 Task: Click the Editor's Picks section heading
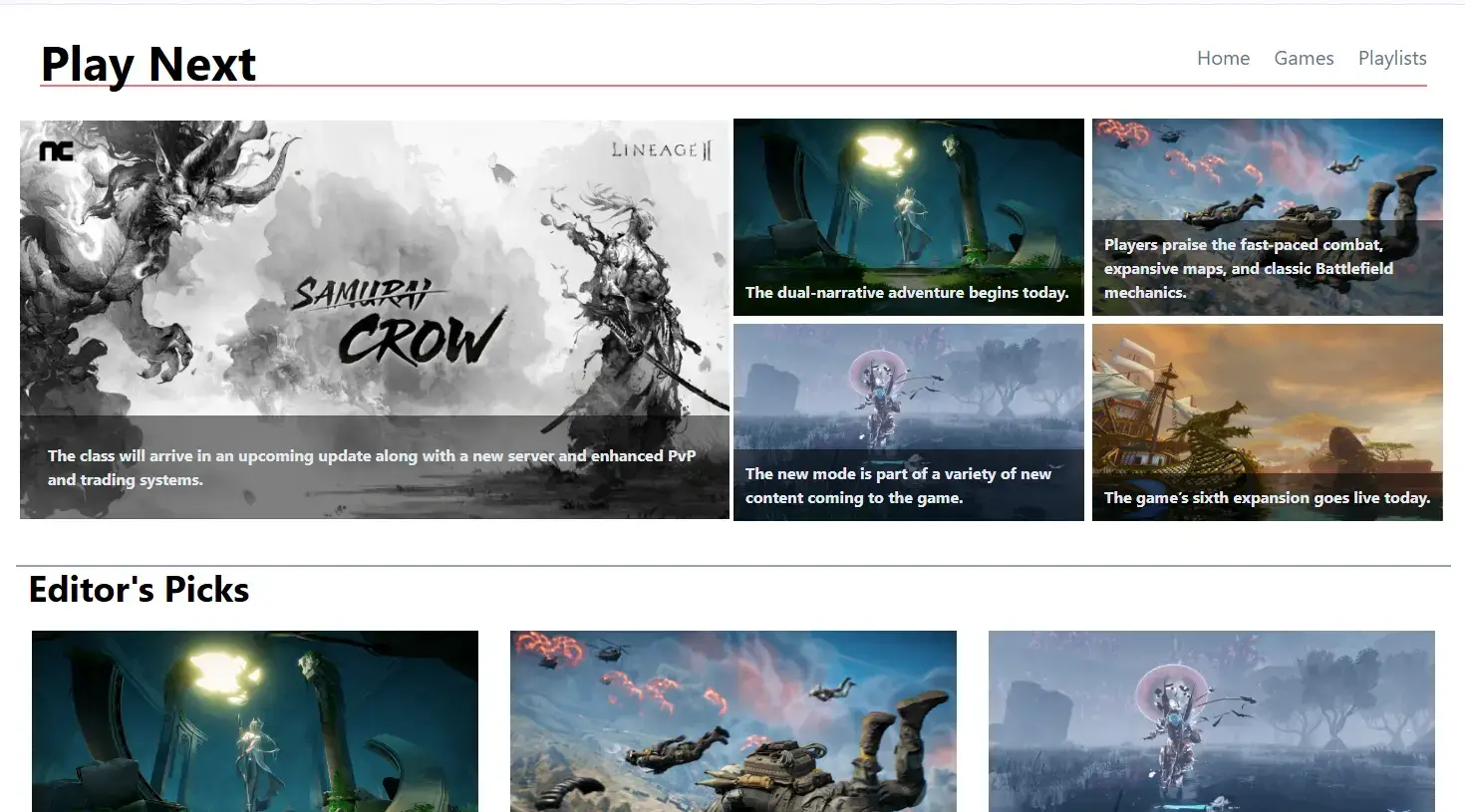tap(139, 589)
